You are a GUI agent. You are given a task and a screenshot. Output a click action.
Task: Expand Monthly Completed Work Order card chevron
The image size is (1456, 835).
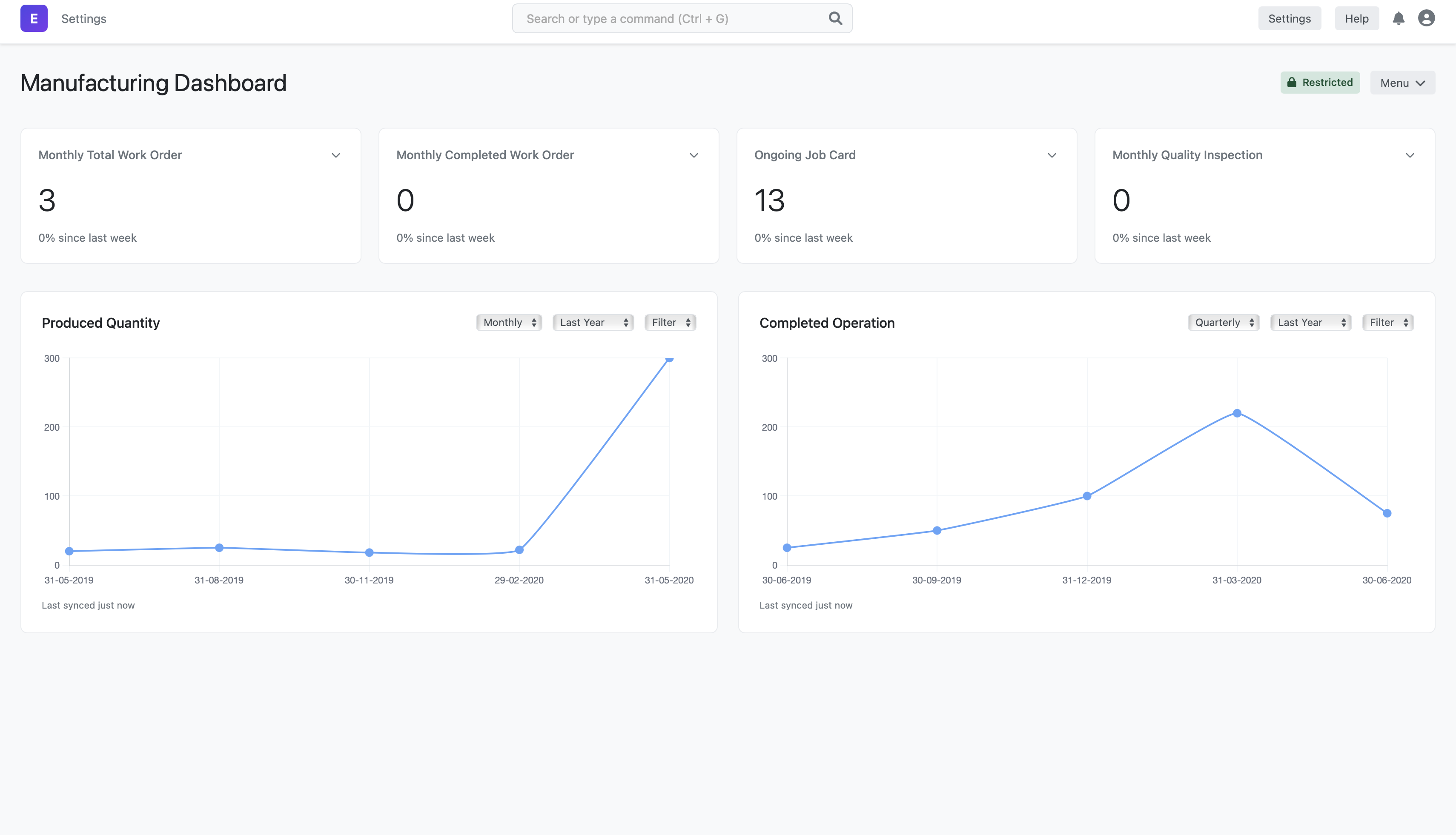(x=694, y=155)
